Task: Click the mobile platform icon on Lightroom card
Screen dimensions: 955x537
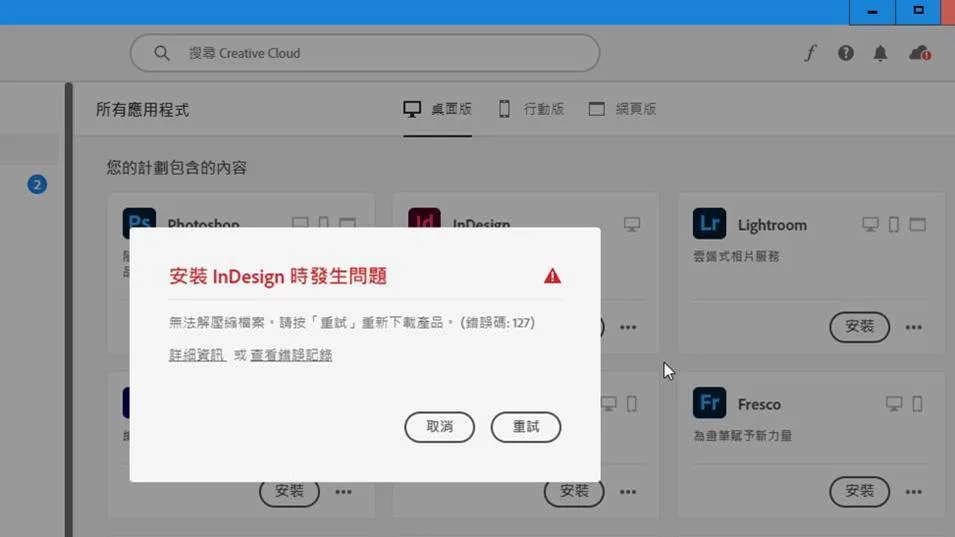Action: click(x=893, y=225)
